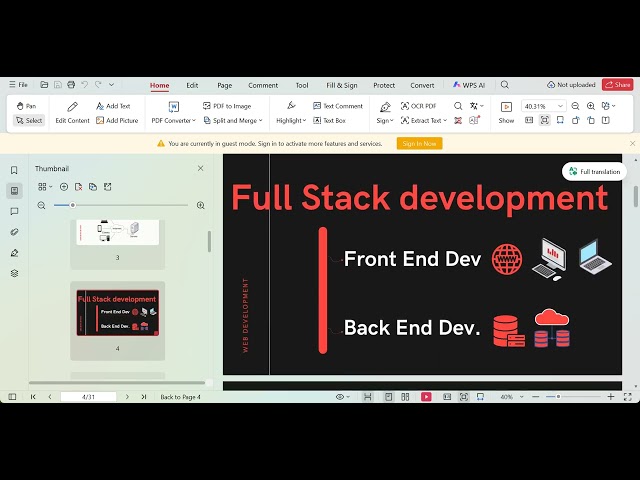
Task: Open the Attachments sidebar panel
Action: [14, 232]
